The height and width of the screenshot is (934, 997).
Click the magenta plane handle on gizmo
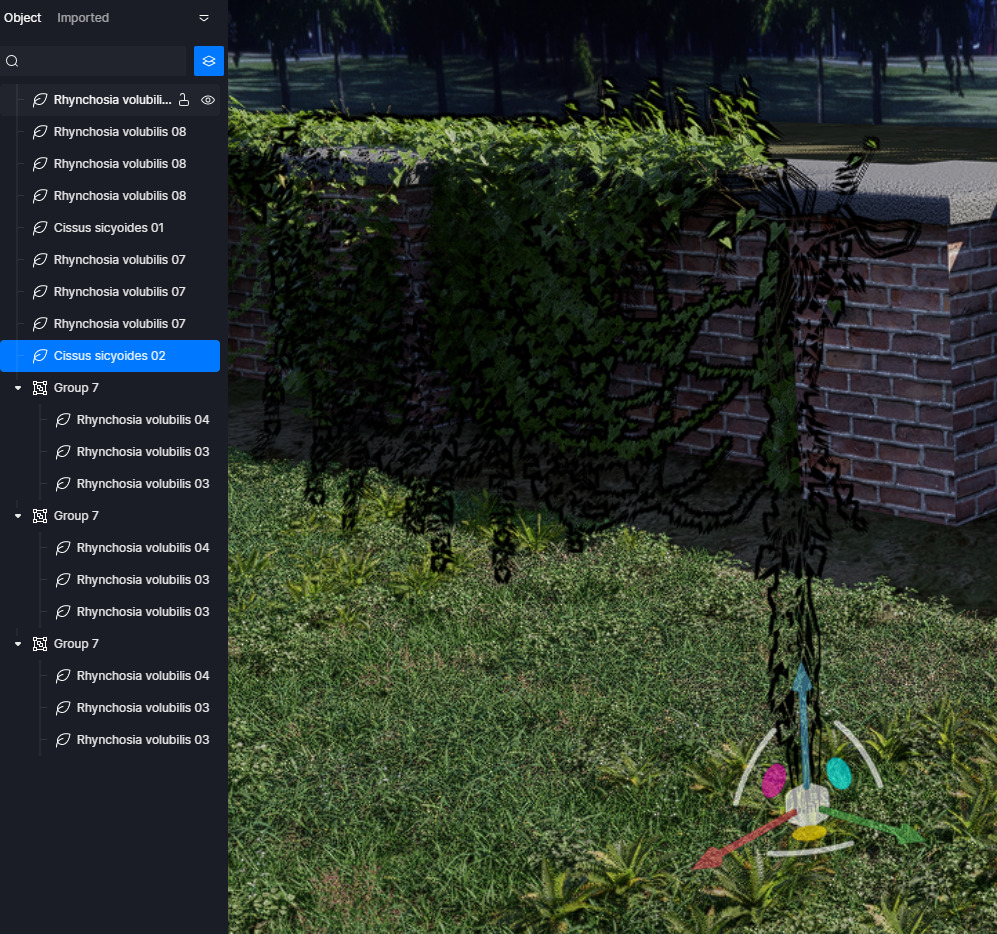(x=774, y=780)
